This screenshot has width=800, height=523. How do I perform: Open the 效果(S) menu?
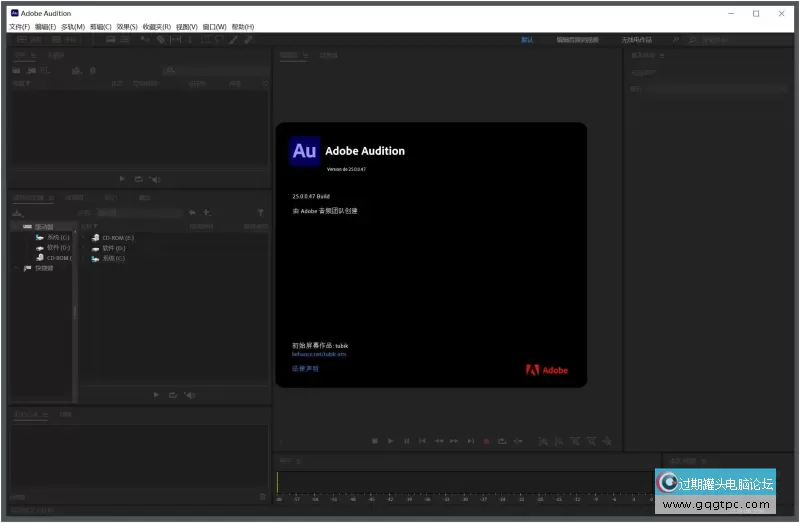(x=127, y=27)
